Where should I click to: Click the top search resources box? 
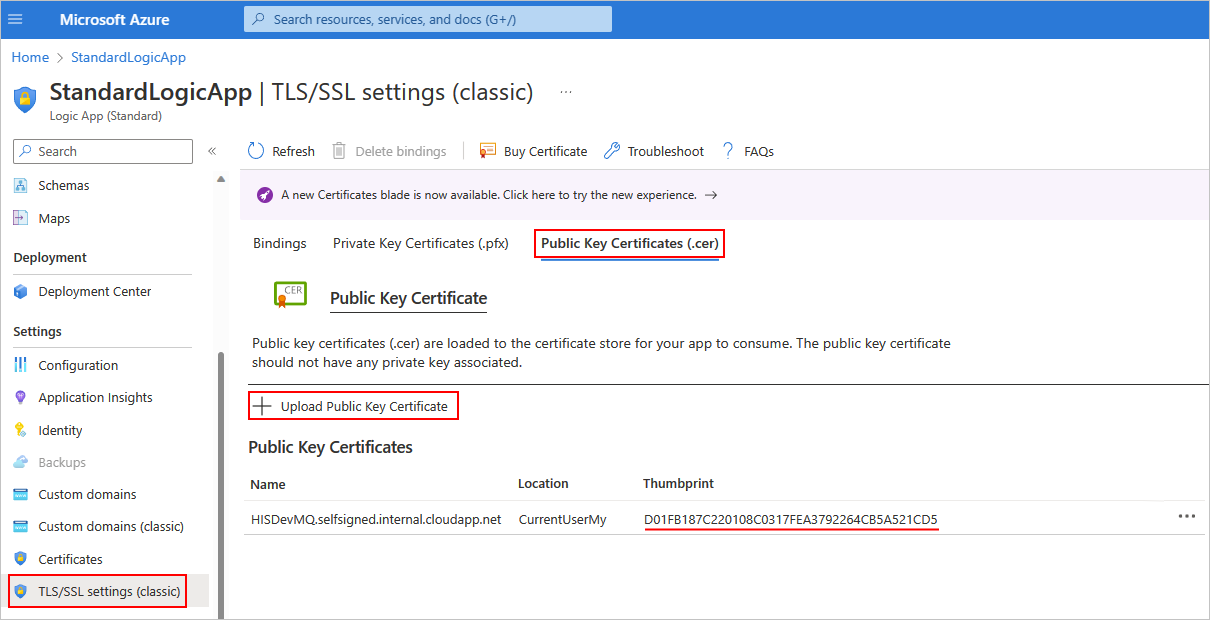(428, 19)
